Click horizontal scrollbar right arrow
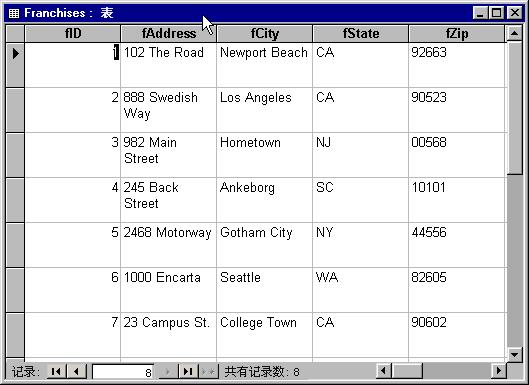Viewport: 529px width, 385px height. (x=498, y=371)
